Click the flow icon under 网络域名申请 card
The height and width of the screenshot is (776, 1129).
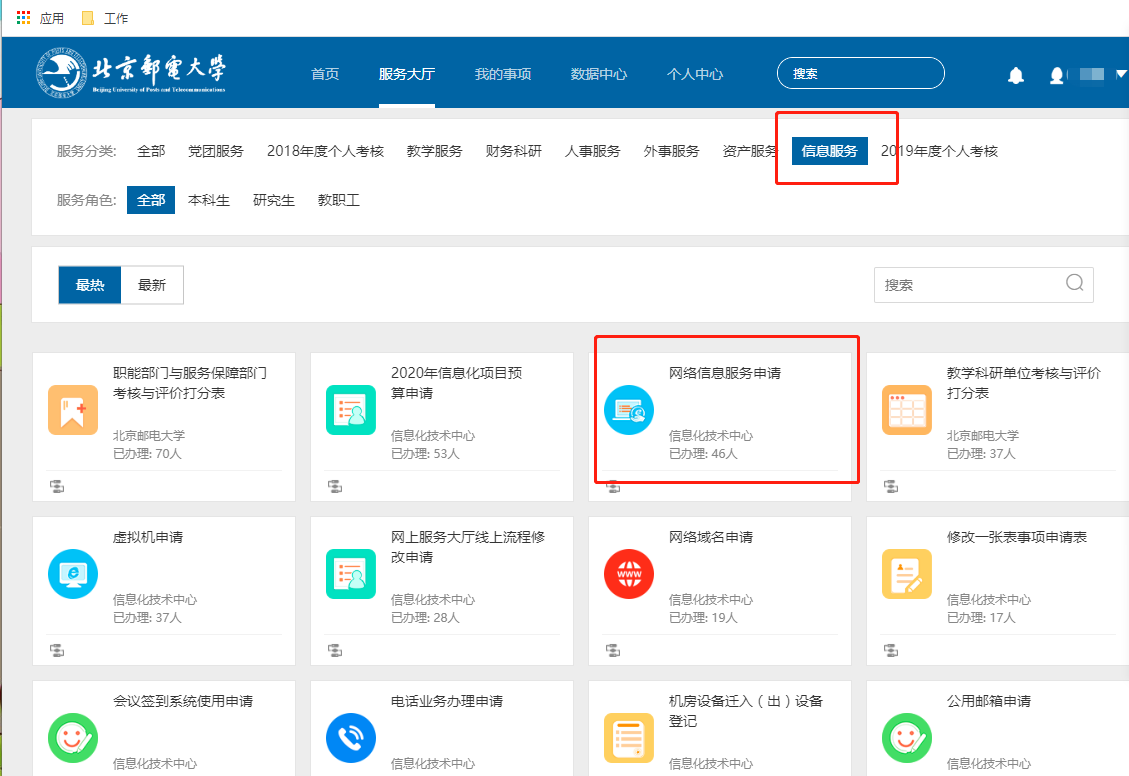click(x=613, y=651)
